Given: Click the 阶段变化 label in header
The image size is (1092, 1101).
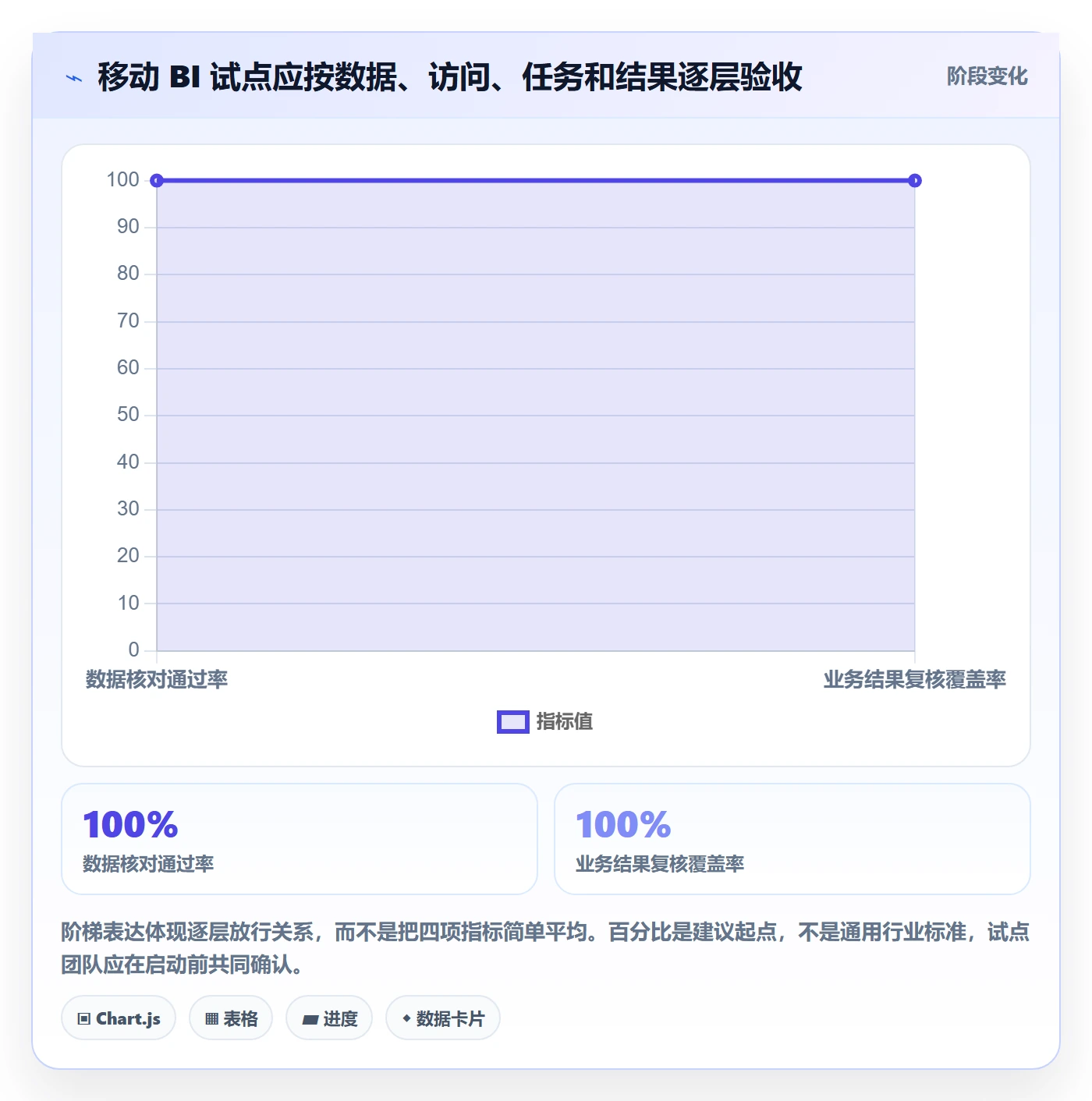Looking at the screenshot, I should point(987,76).
